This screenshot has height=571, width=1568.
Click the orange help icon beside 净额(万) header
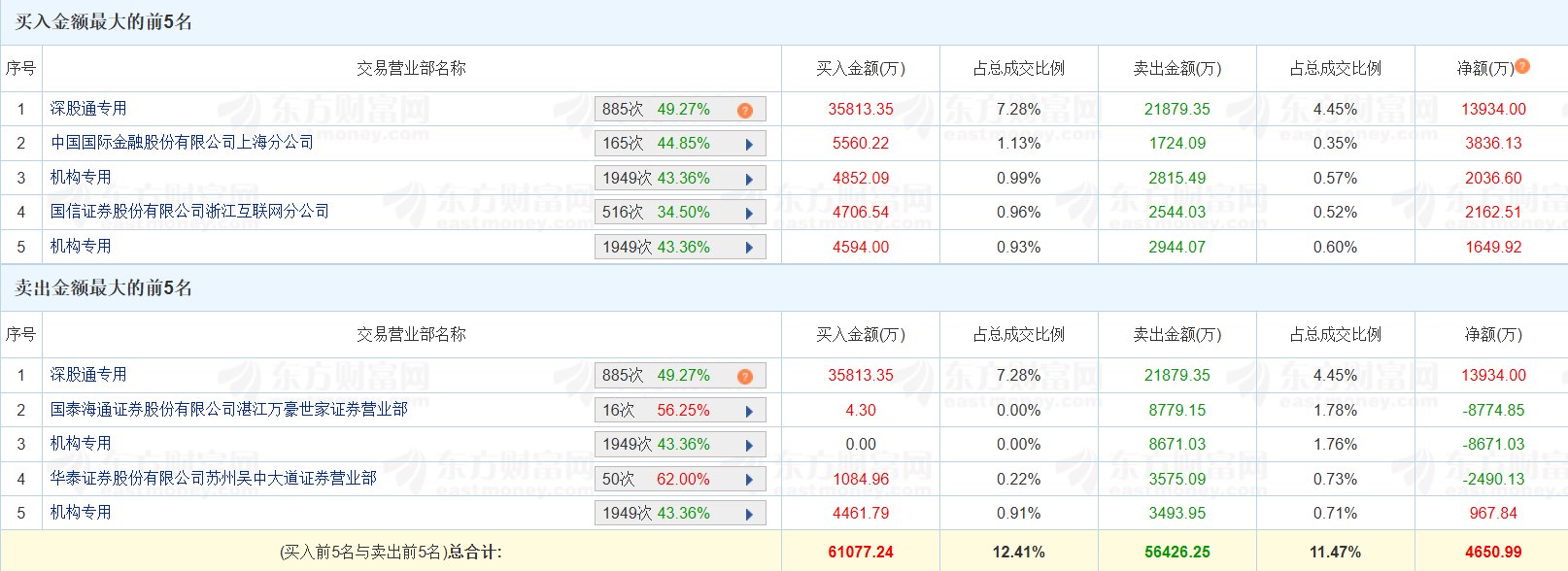click(x=1522, y=66)
